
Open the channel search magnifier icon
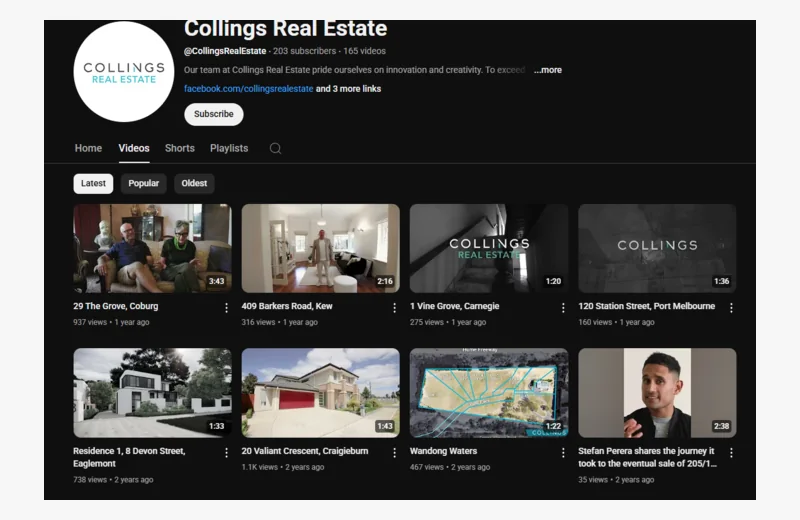(x=276, y=148)
